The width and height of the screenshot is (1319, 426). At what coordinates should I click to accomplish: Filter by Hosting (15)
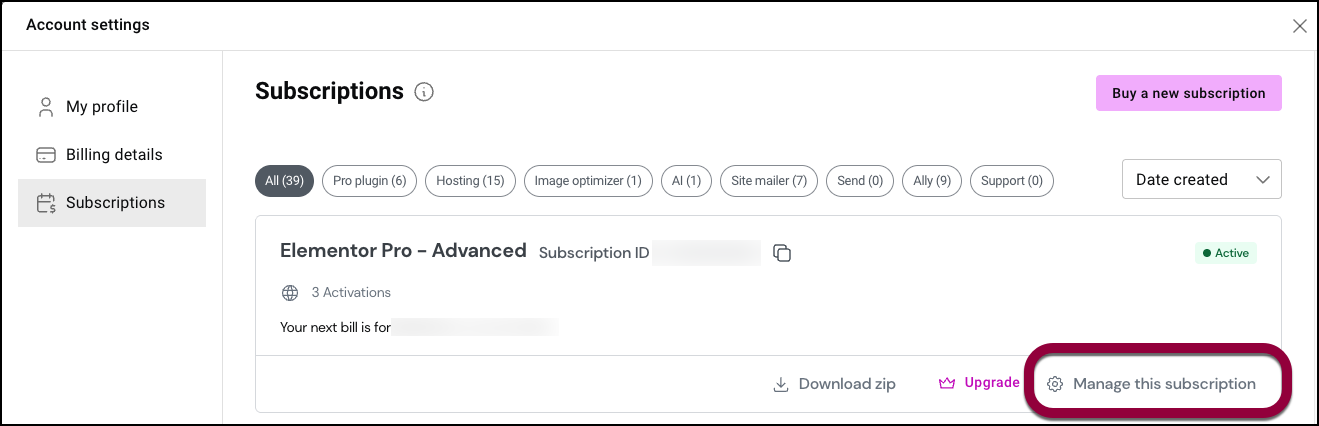pyautogui.click(x=470, y=181)
